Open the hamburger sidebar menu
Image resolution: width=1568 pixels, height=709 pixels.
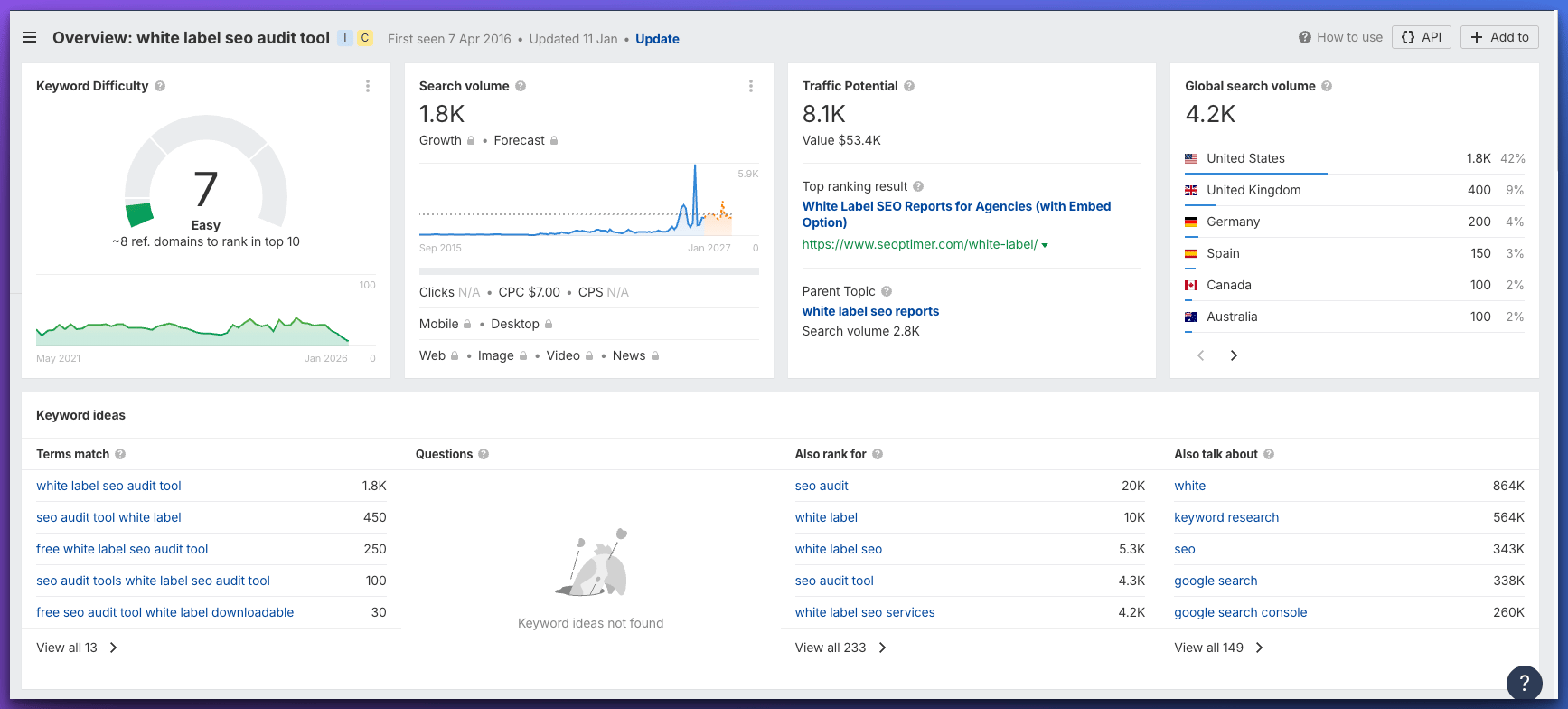point(30,38)
